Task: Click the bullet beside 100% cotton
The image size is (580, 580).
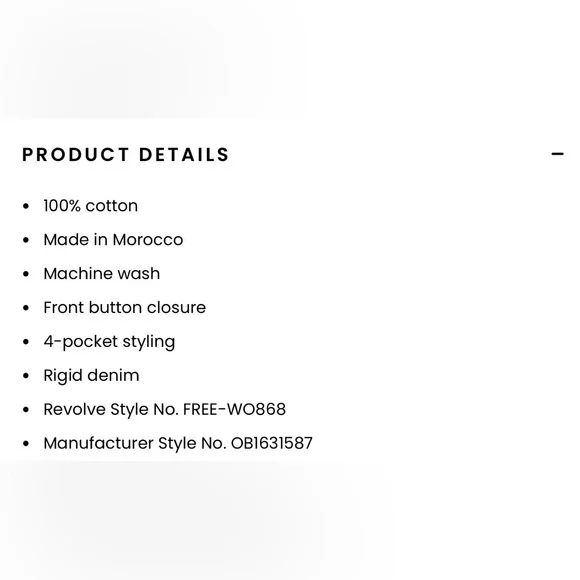Action: 26,206
